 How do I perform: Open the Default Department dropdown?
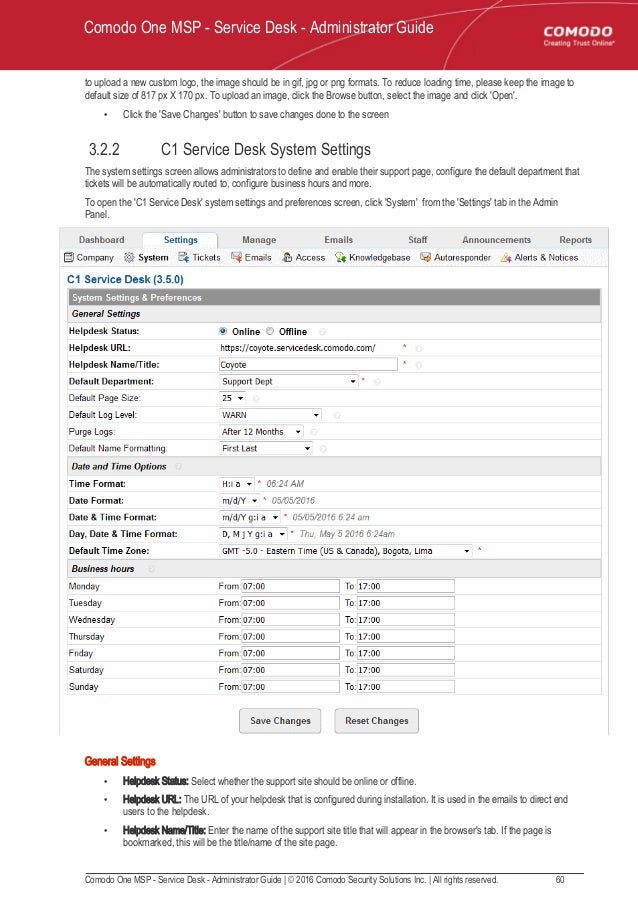pyautogui.click(x=288, y=381)
